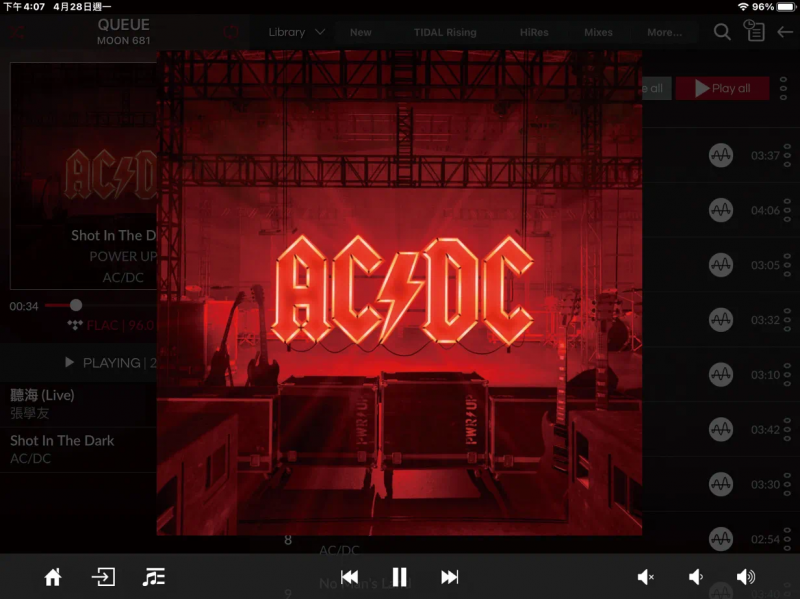The height and width of the screenshot is (599, 800).
Task: Open the music playlist queue icon
Action: tap(153, 577)
